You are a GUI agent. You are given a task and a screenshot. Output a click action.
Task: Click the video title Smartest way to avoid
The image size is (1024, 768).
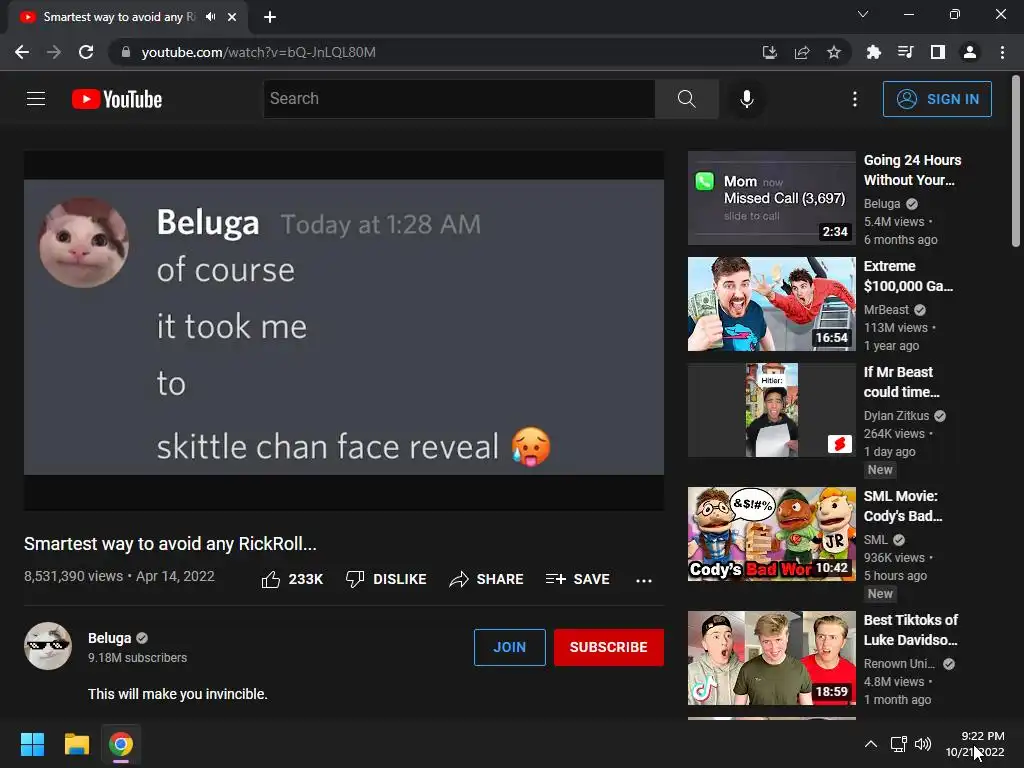click(170, 543)
